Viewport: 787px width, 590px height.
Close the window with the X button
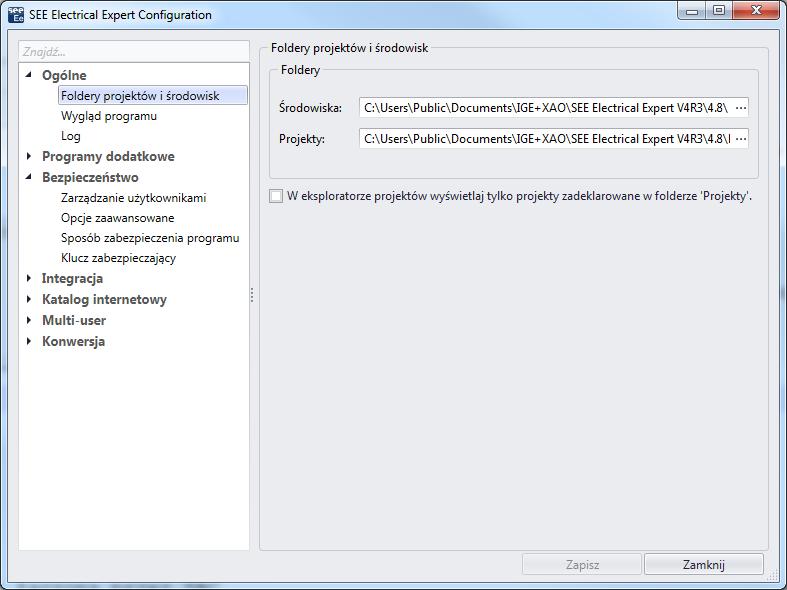(756, 11)
